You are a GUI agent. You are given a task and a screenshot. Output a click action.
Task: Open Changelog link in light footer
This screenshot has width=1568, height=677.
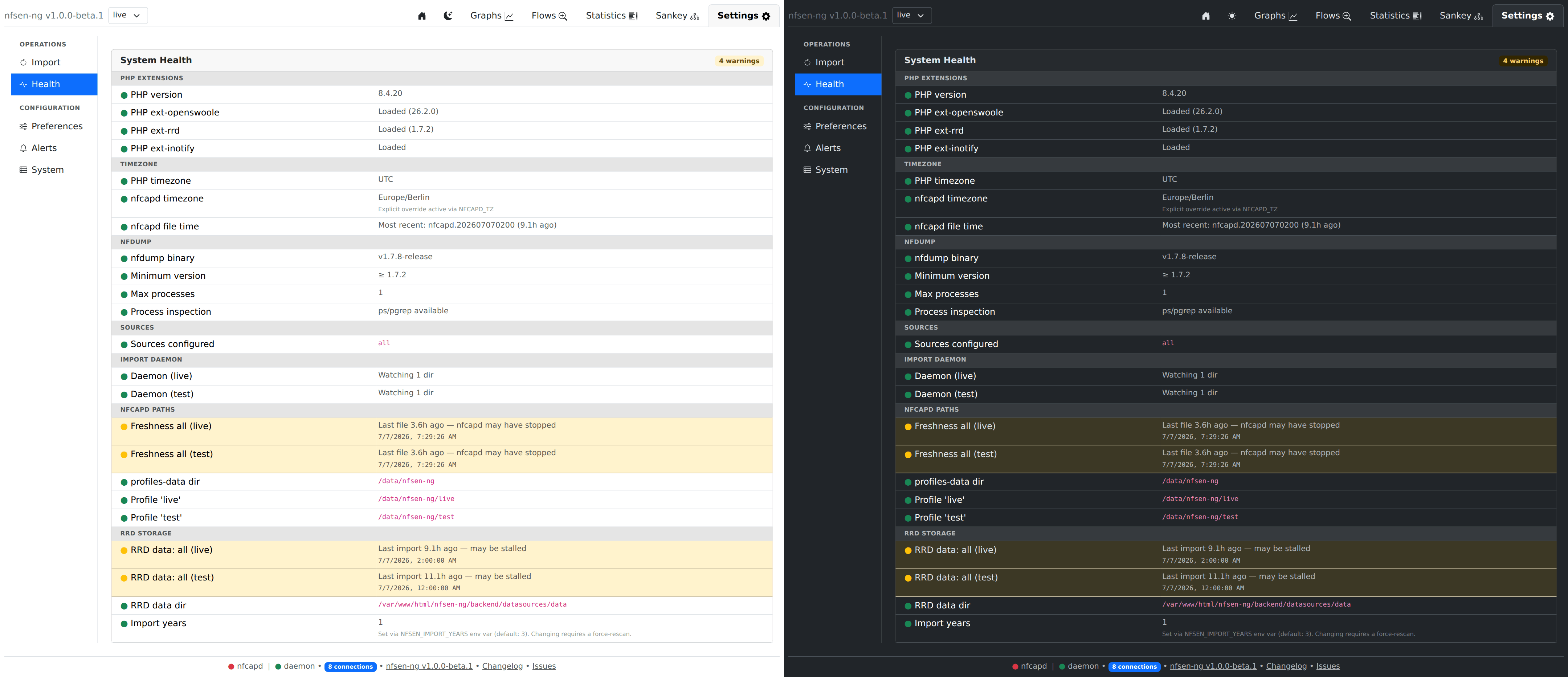502,666
